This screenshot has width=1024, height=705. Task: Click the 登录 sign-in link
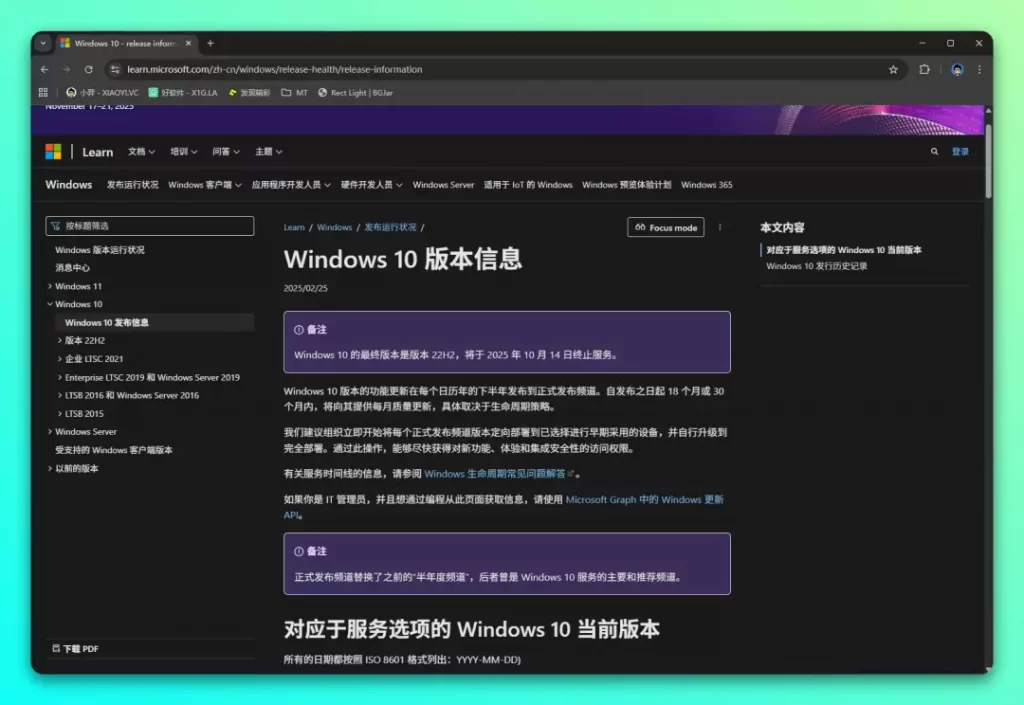(x=959, y=151)
